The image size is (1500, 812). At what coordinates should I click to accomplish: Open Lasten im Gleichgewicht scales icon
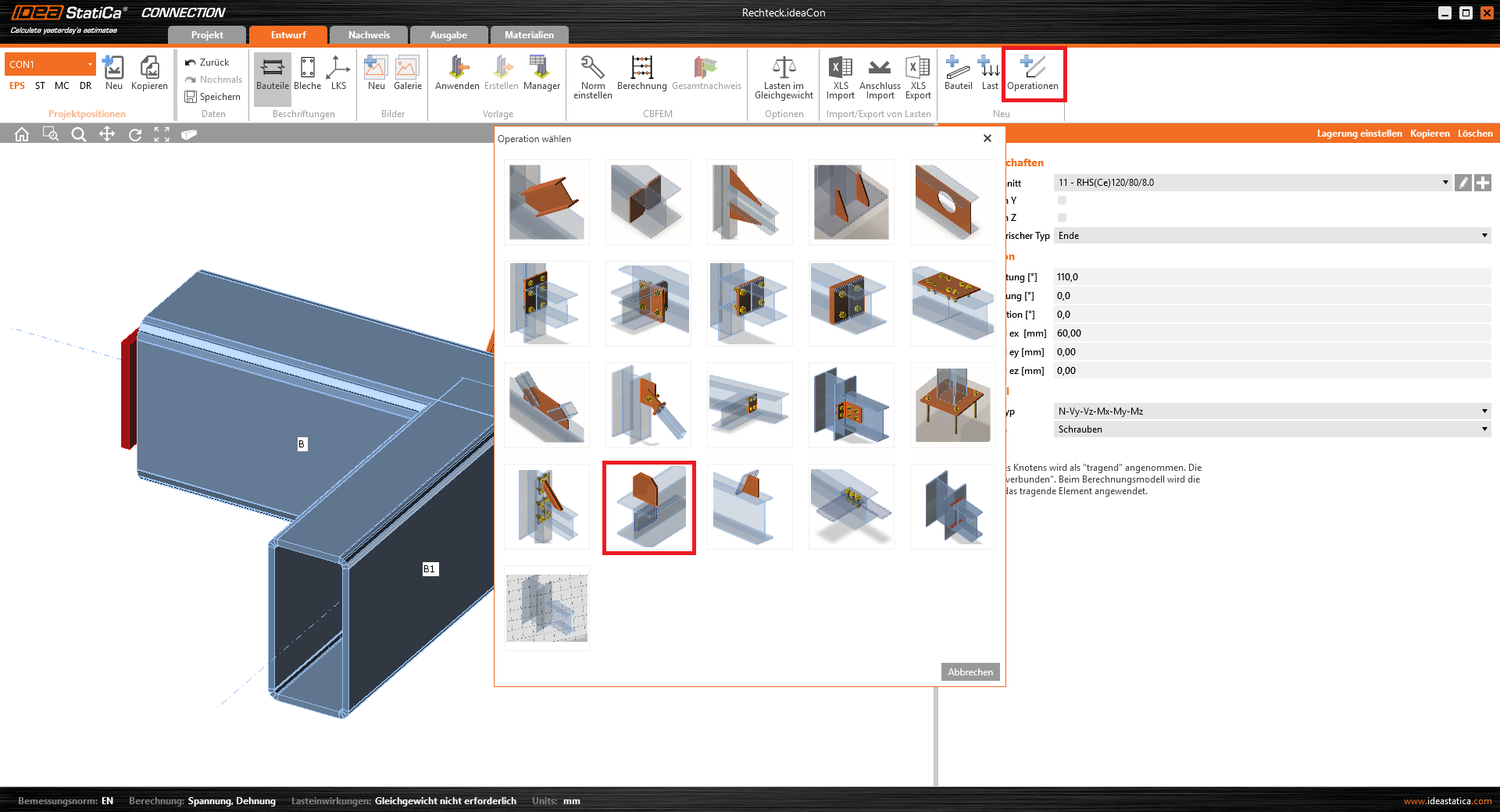(784, 73)
